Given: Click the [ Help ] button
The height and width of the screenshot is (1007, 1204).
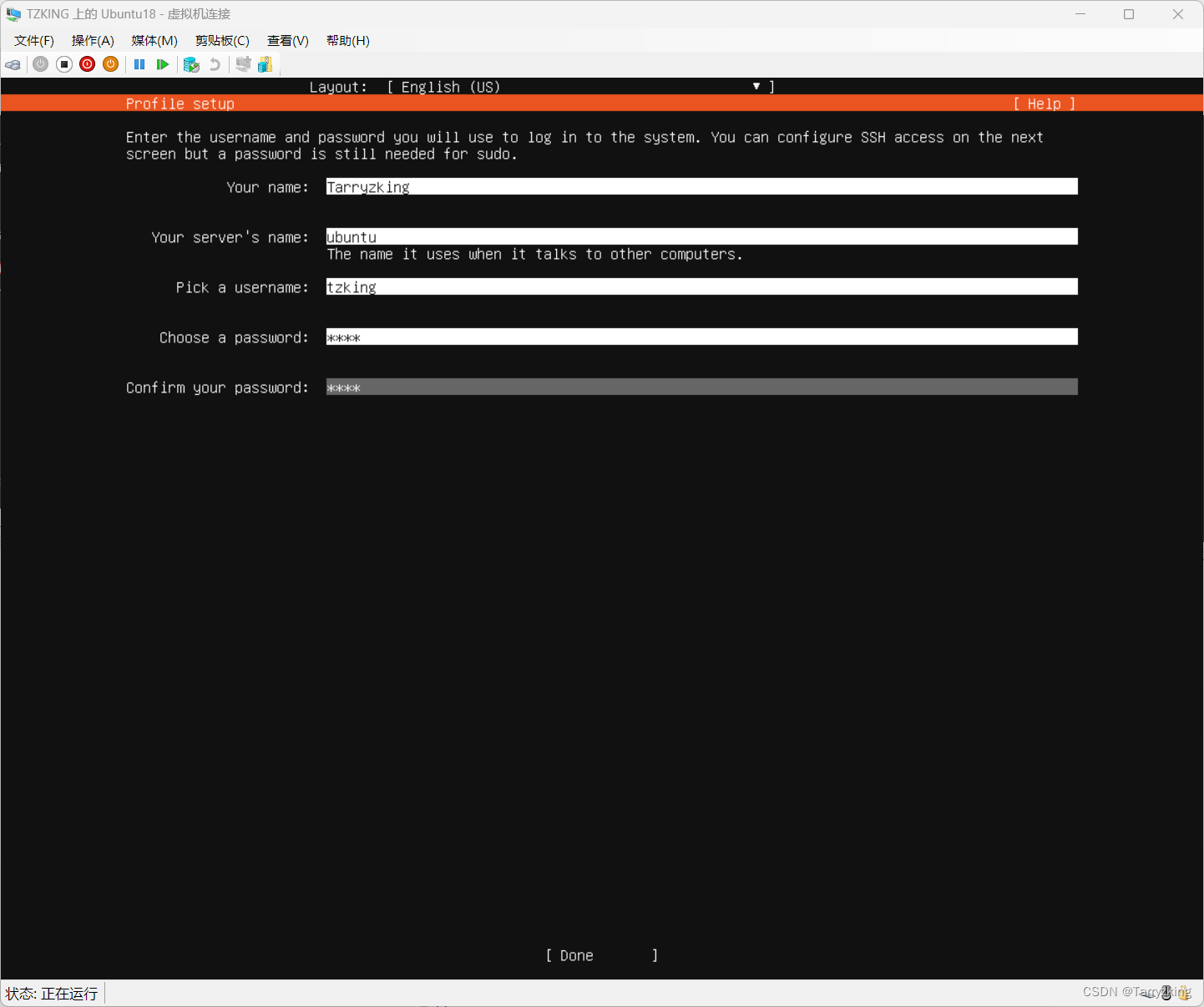Looking at the screenshot, I should 1044,104.
